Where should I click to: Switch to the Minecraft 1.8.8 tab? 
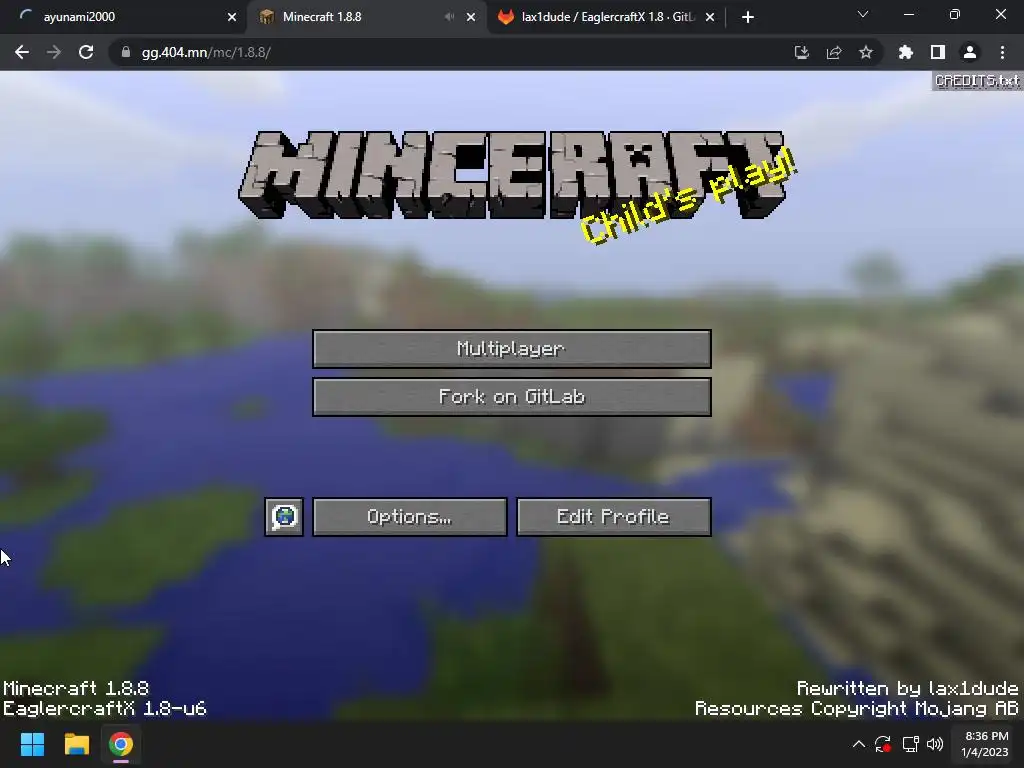pos(366,17)
